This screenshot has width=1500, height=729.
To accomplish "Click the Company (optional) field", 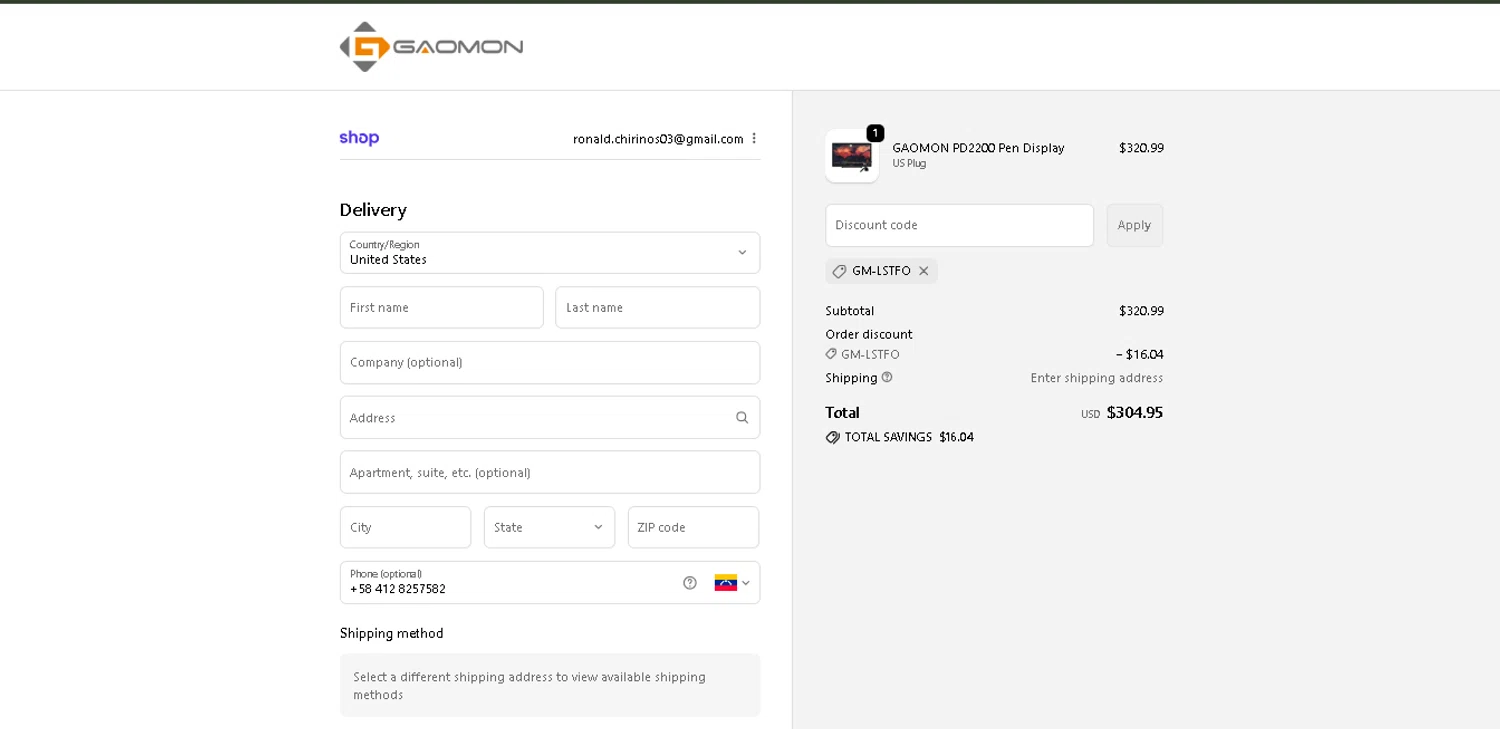I will tap(550, 363).
